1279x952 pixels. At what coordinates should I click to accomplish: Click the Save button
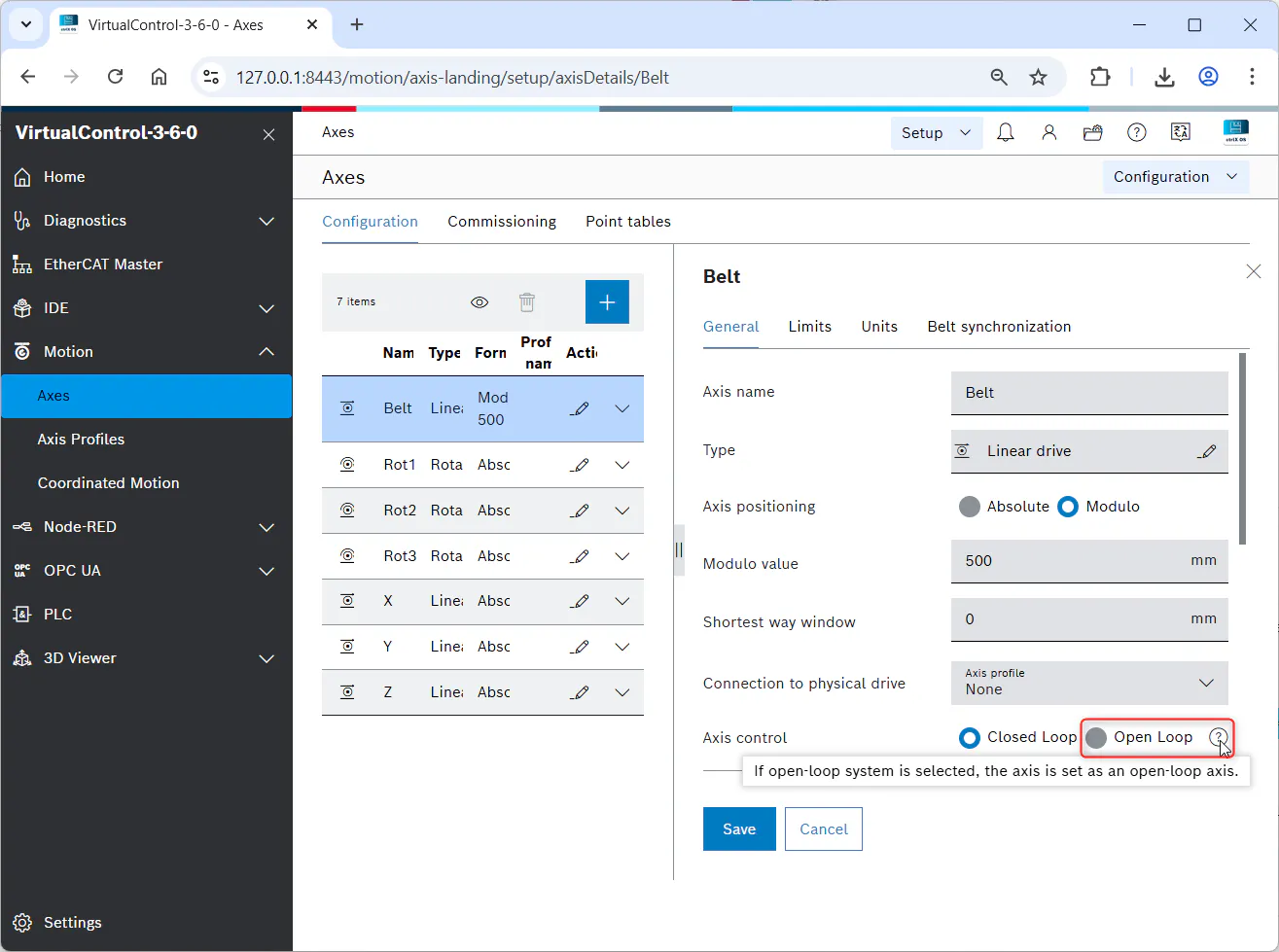(739, 829)
